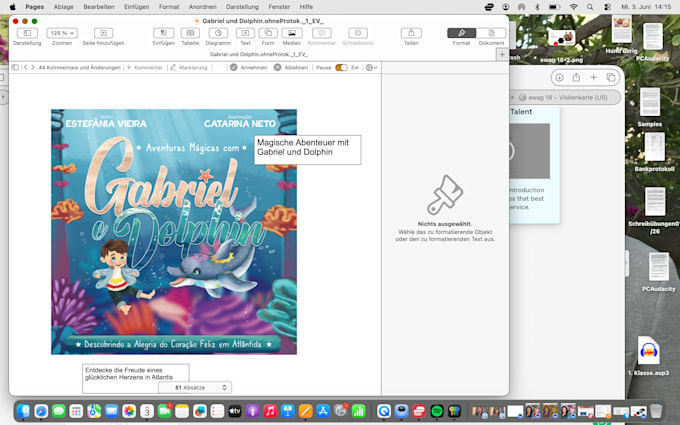Toggle change tracking Pause/Ein switch

click(341, 67)
